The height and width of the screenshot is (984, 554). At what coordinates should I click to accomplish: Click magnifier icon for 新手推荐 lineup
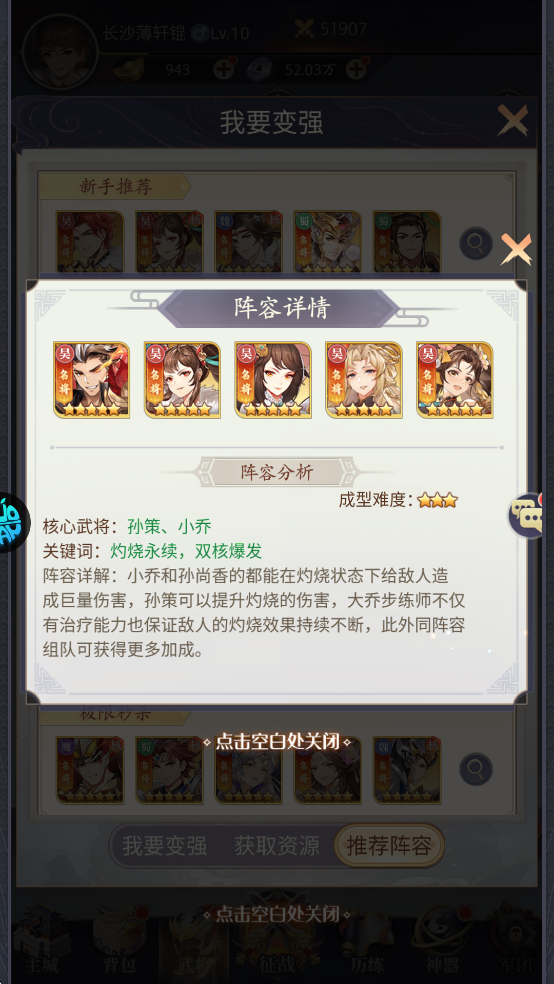pyautogui.click(x=476, y=243)
